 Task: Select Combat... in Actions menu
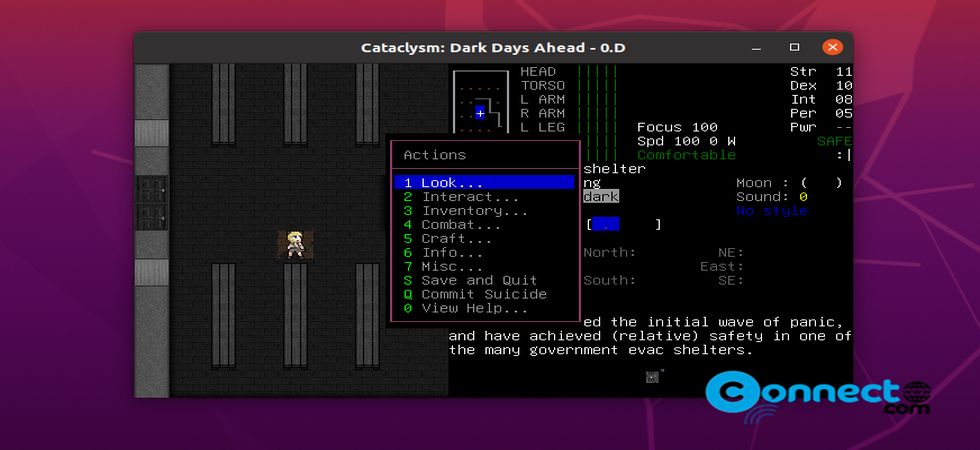(451, 224)
